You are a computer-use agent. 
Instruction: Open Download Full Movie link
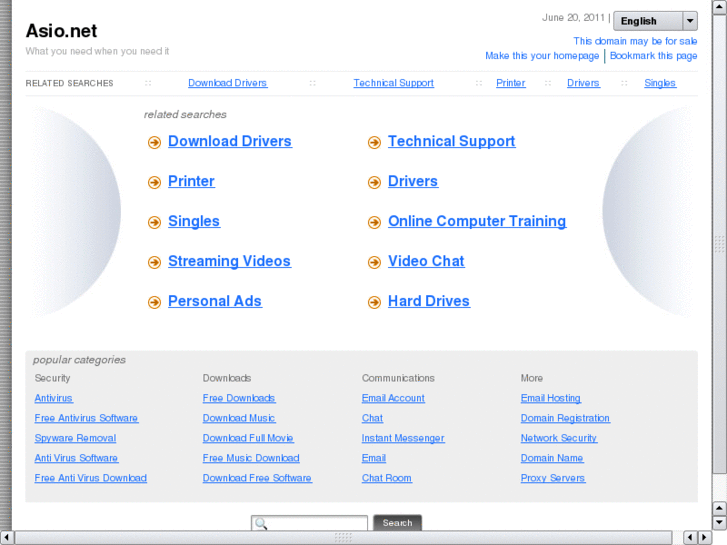tap(248, 438)
